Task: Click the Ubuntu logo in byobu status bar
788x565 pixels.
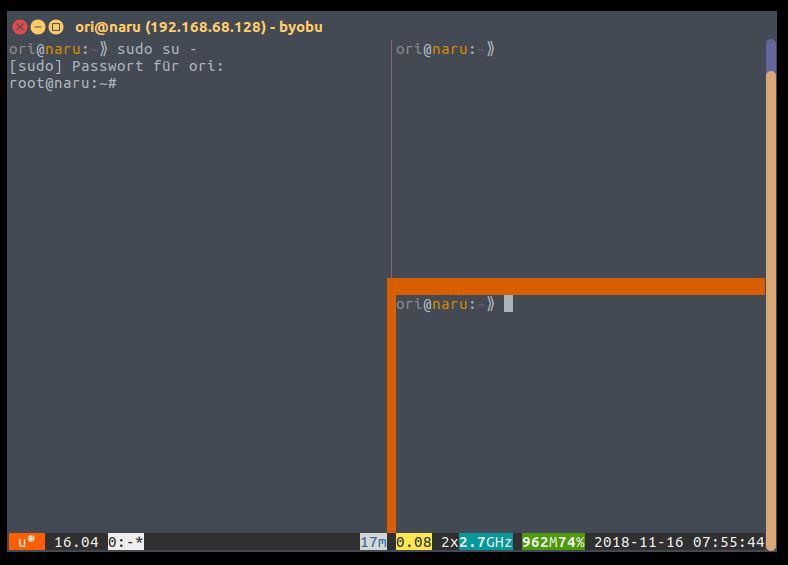Action: pos(27,542)
